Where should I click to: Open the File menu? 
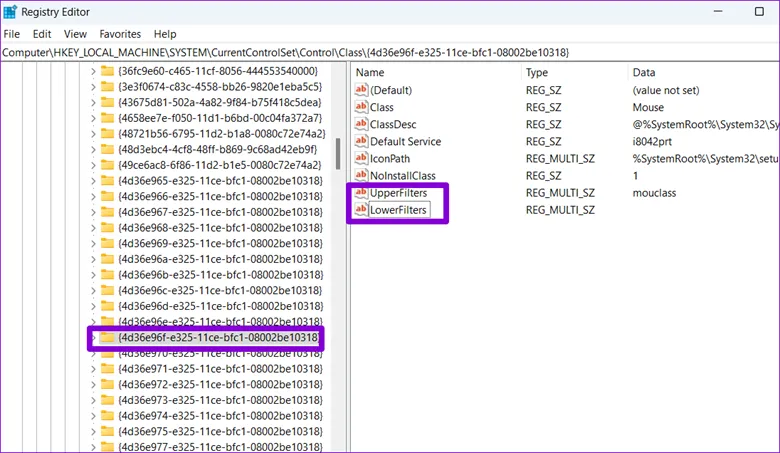pyautogui.click(x=12, y=34)
